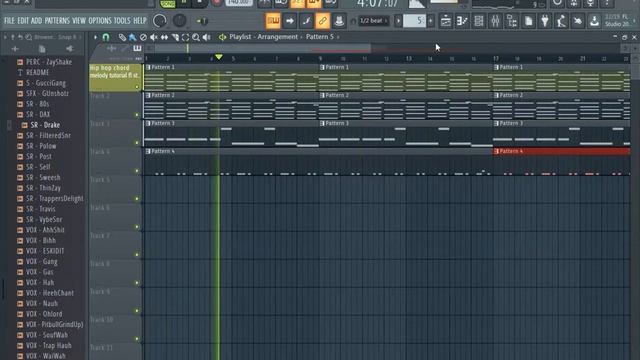The height and width of the screenshot is (360, 640).
Task: Open the PATTERNS menu
Action: (x=57, y=20)
